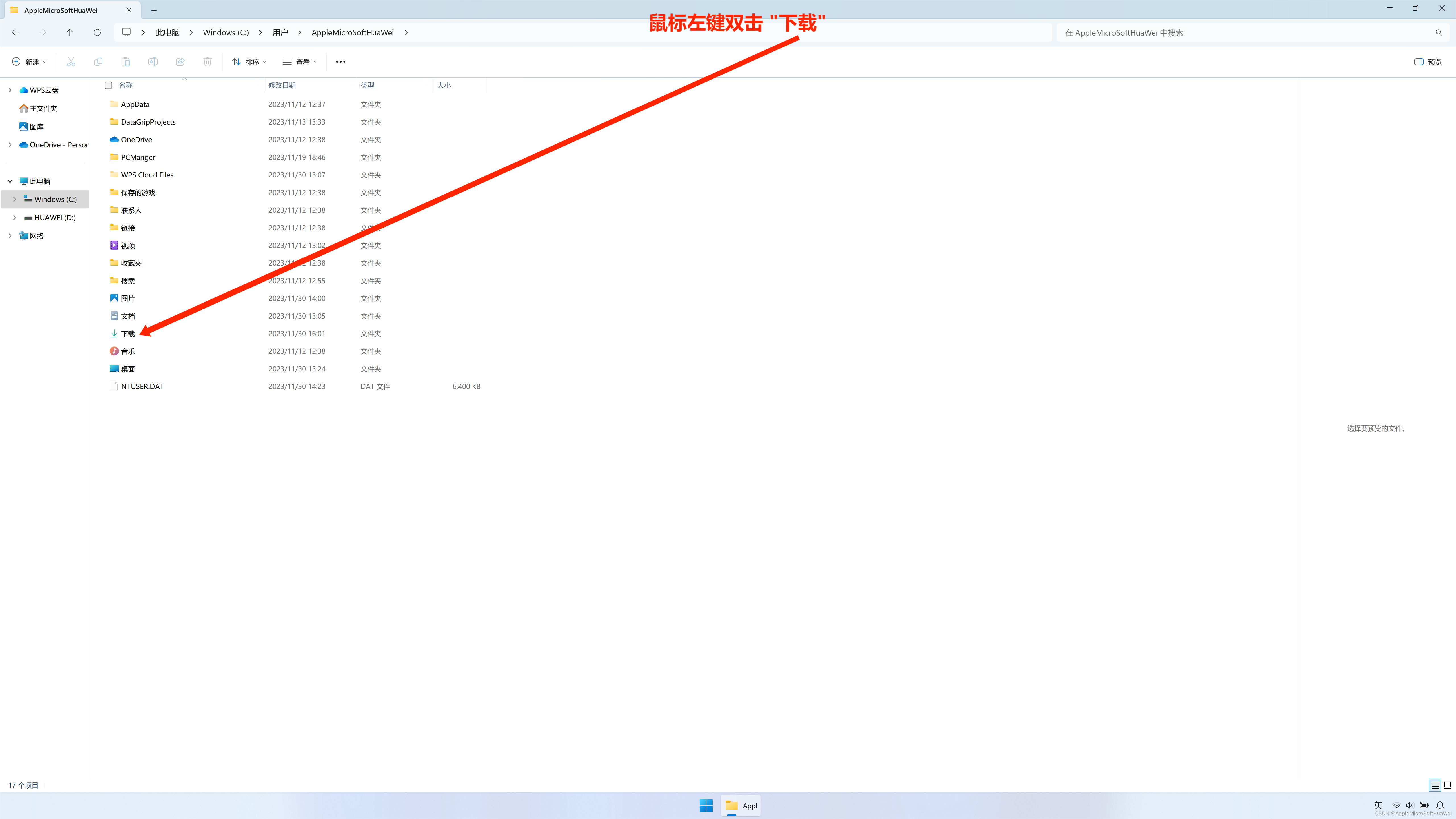Click the refresh icon in address bar
The width and height of the screenshot is (1456, 819).
tap(97, 32)
